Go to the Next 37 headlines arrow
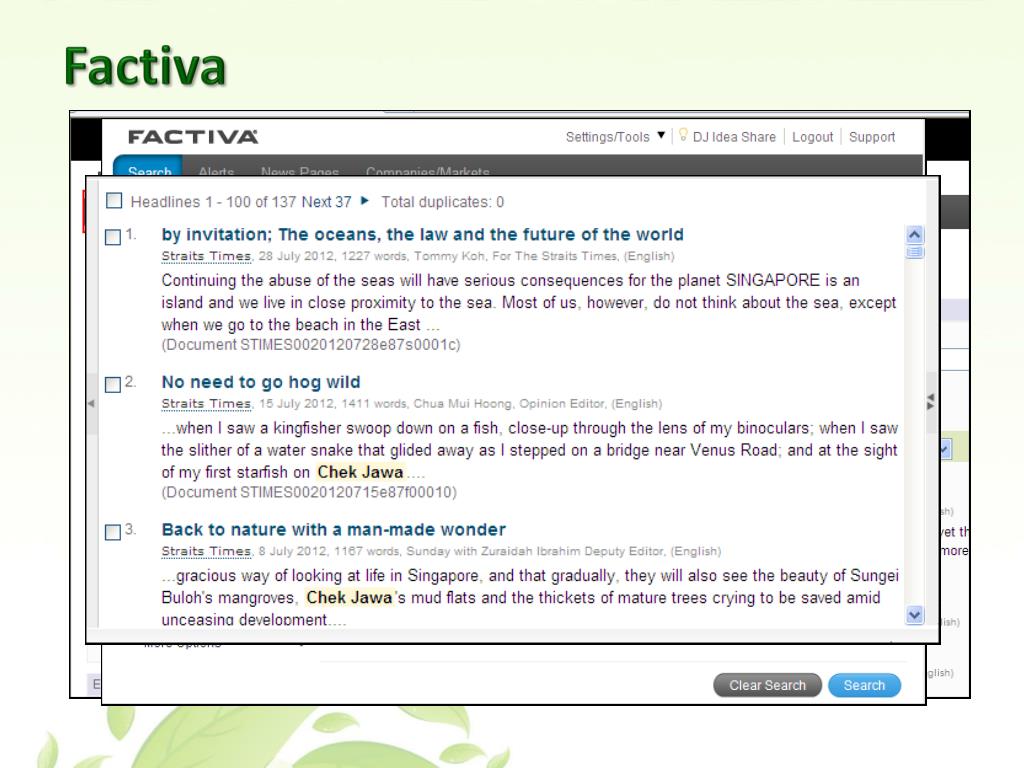The height and width of the screenshot is (768, 1024). click(x=364, y=201)
